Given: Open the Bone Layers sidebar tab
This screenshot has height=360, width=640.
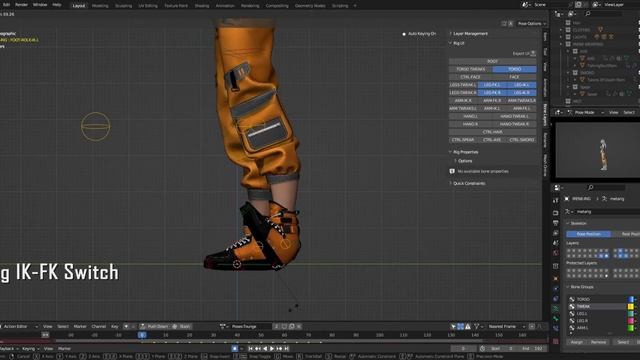Looking at the screenshot, I should 545,115.
